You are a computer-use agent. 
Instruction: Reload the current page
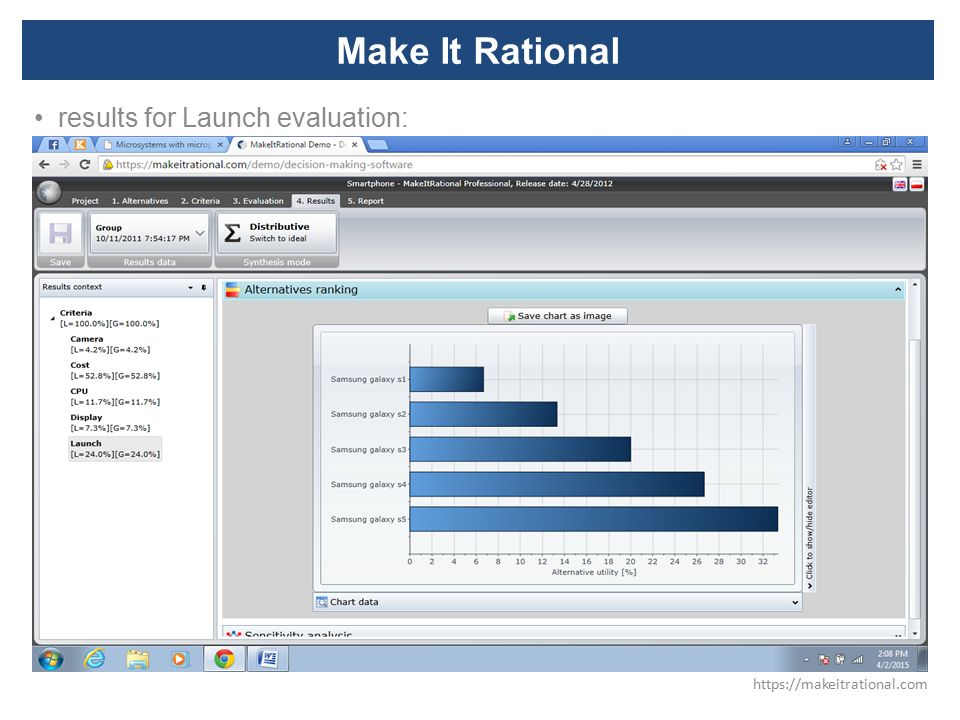[84, 164]
